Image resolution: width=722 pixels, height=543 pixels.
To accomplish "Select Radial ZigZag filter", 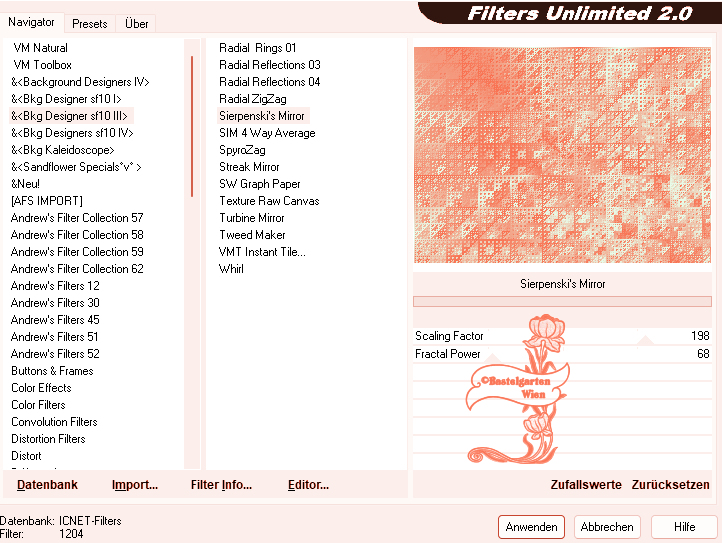I will pyautogui.click(x=252, y=99).
